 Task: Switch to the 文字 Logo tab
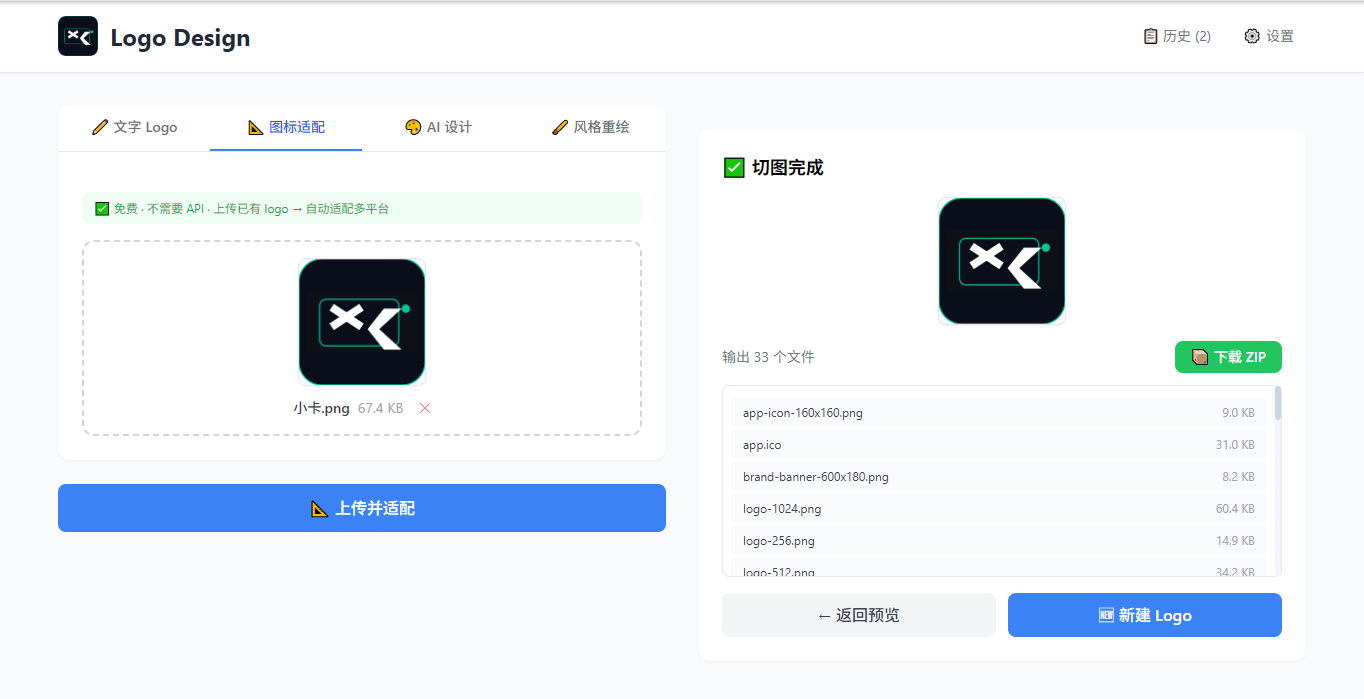click(134, 127)
